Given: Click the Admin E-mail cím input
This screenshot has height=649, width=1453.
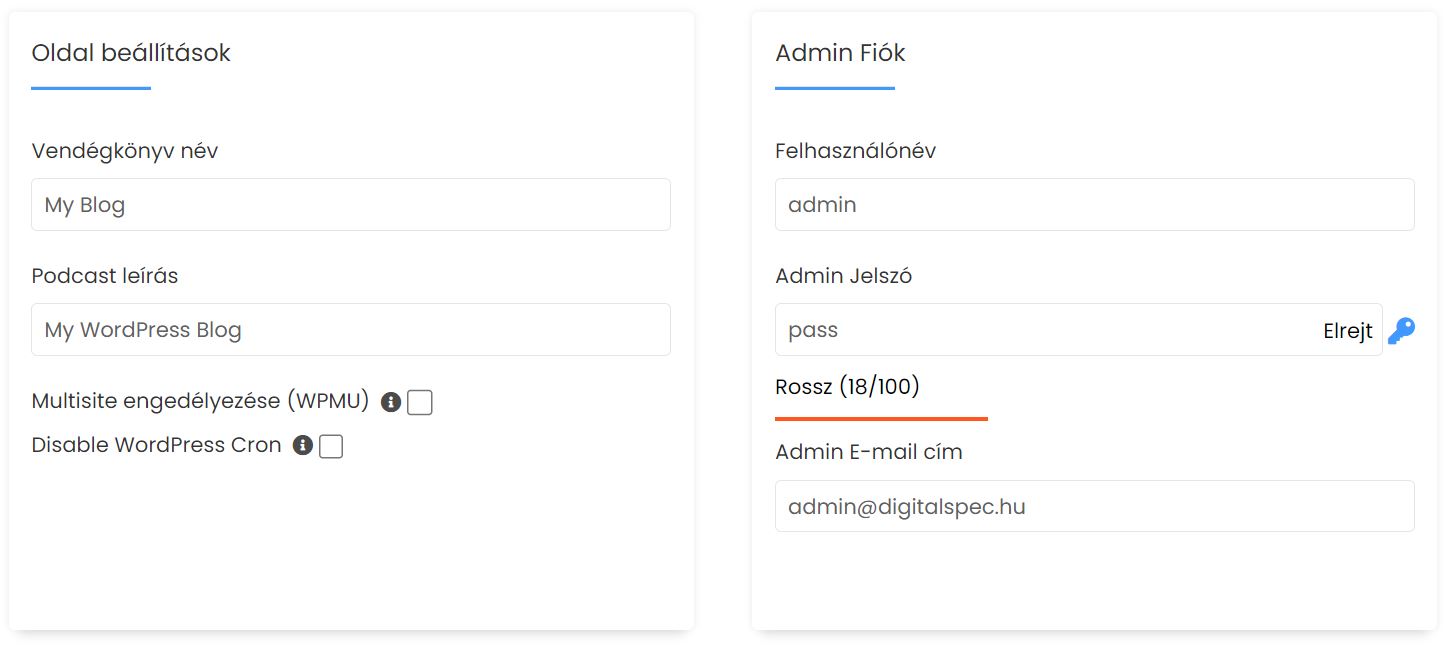Looking at the screenshot, I should [1094, 506].
